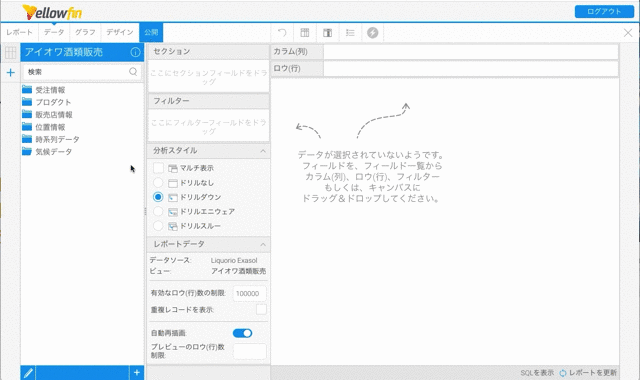This screenshot has height=380, width=640.
Task: Close the report builder with X icon
Action: click(x=628, y=33)
